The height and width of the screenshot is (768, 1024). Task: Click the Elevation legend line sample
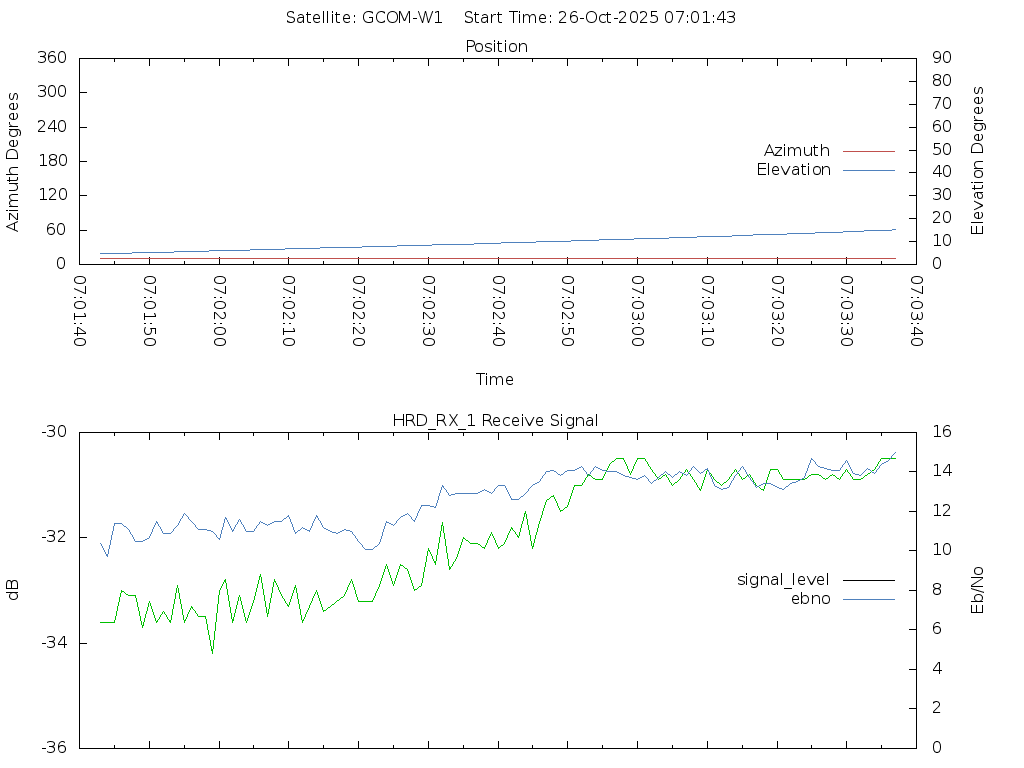tap(868, 170)
